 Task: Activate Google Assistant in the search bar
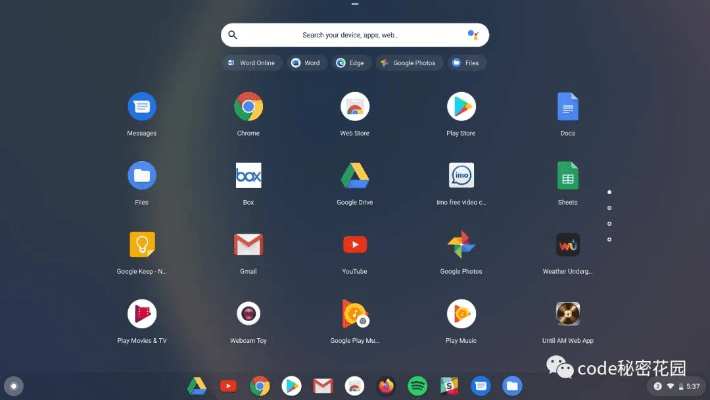tap(473, 35)
